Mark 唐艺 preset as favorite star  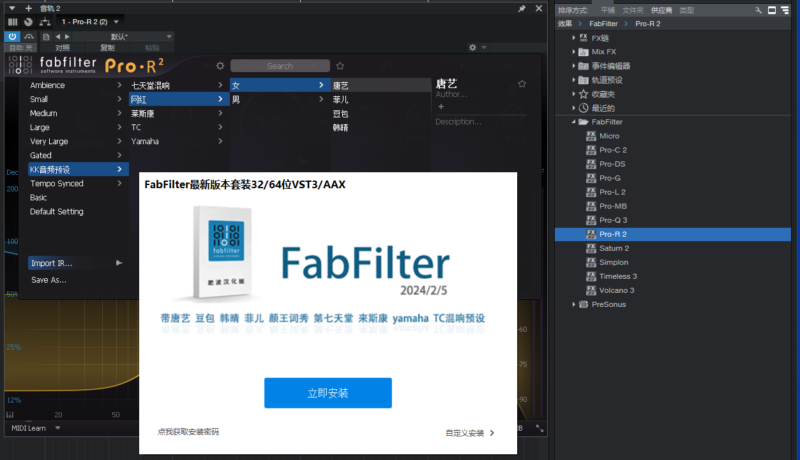(522, 84)
